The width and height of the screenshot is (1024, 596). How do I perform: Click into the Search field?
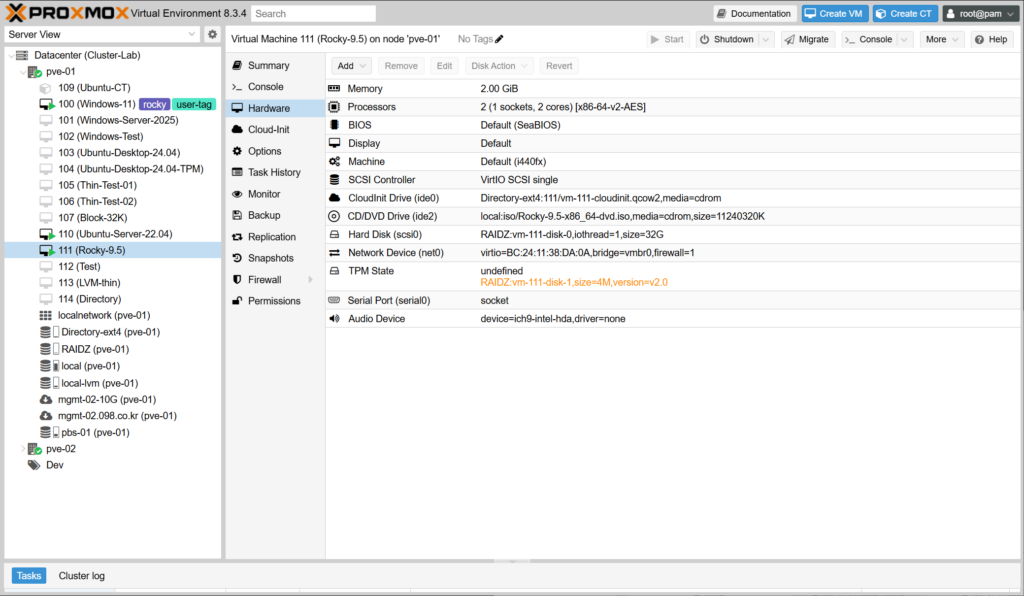313,14
